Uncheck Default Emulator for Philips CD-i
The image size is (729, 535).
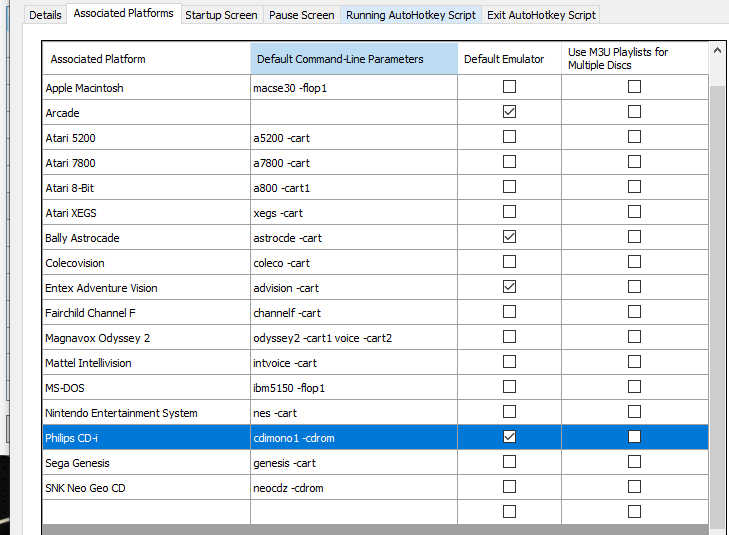510,437
